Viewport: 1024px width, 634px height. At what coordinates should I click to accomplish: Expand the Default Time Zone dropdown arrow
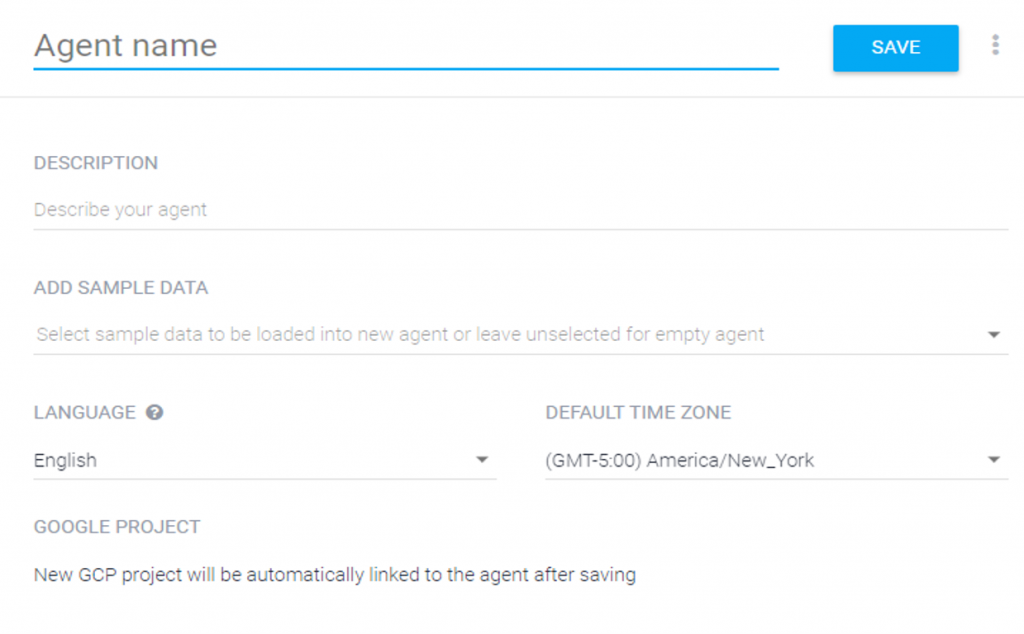point(993,460)
